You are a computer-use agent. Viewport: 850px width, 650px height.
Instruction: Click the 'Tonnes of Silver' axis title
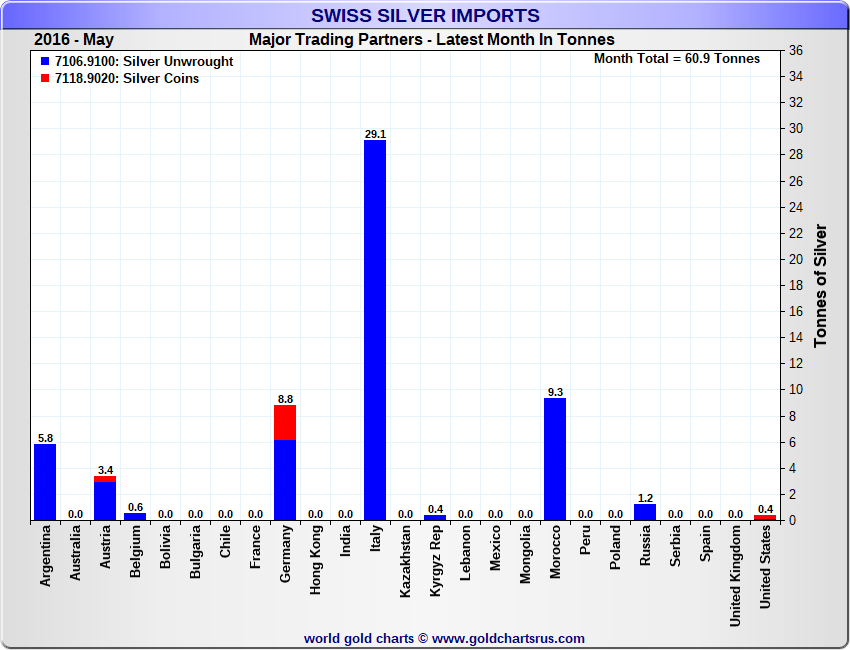pos(821,286)
